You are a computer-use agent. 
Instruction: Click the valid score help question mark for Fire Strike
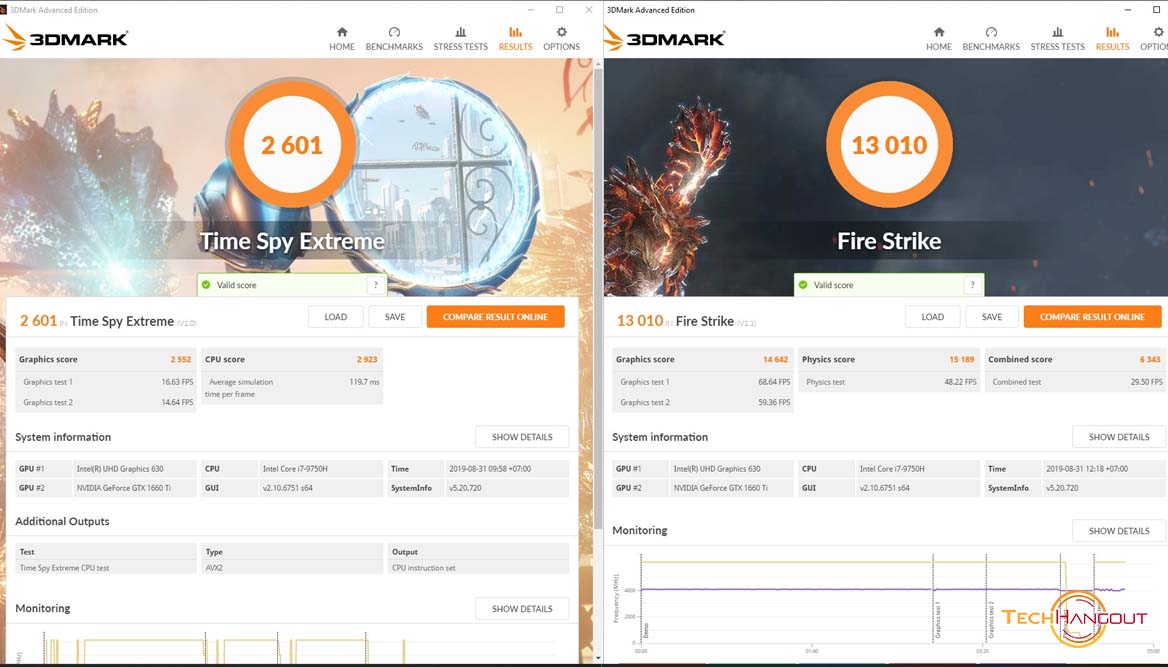click(972, 285)
